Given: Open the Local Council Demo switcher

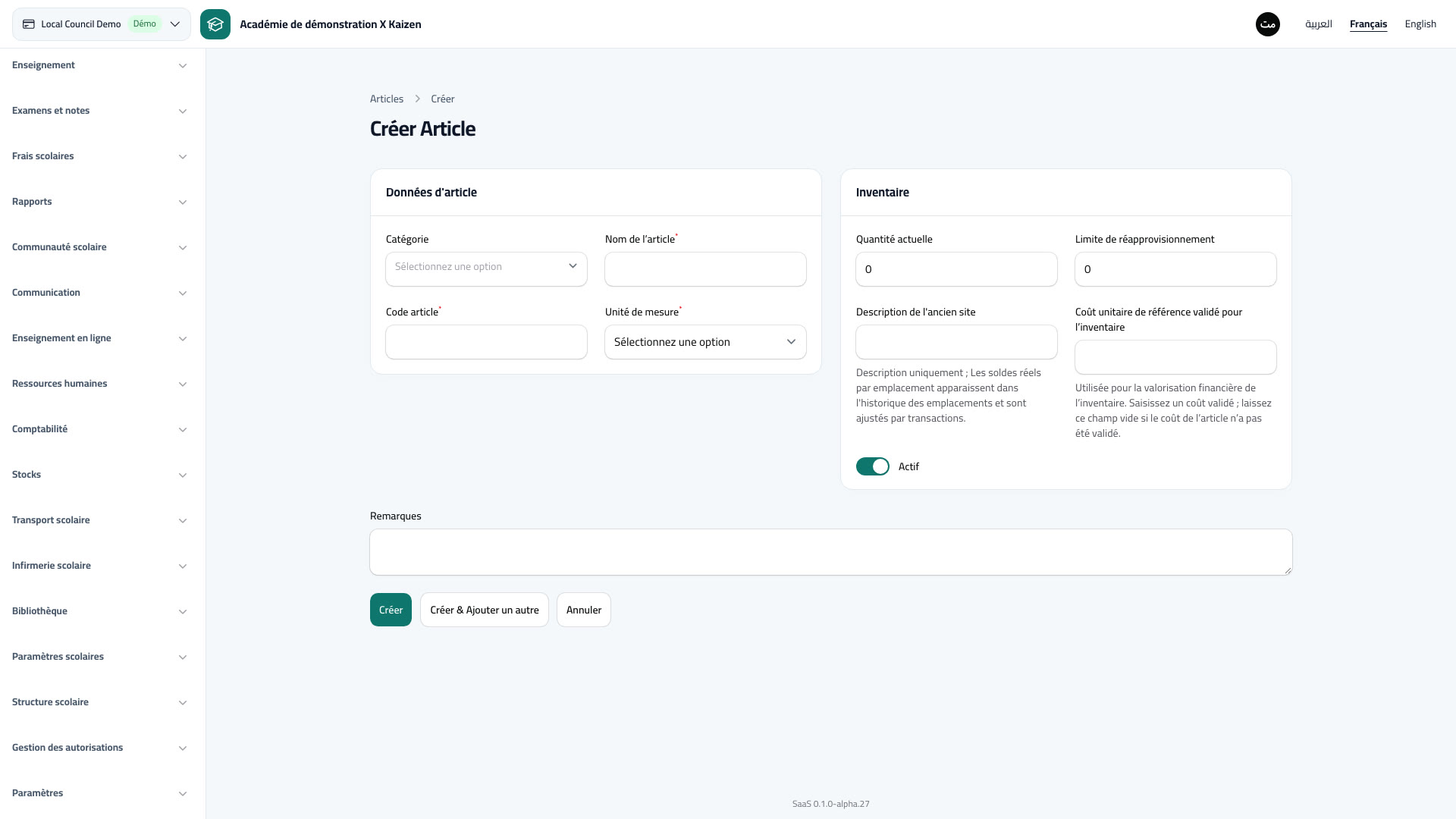Looking at the screenshot, I should click(102, 24).
